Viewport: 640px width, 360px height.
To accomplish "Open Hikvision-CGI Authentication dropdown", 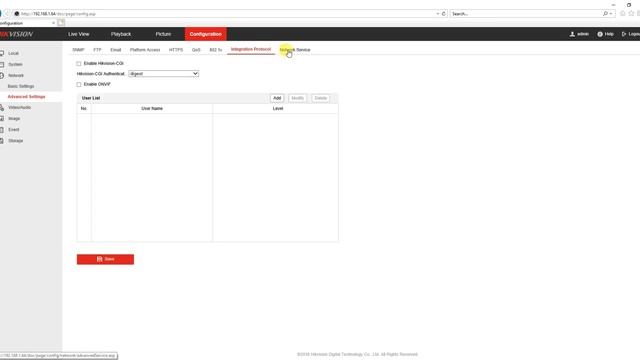I will pos(164,74).
